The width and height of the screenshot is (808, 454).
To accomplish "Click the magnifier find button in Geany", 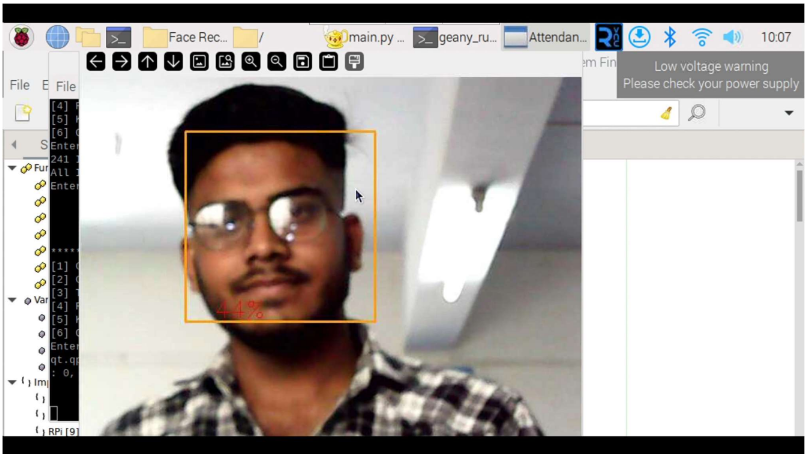I will click(697, 112).
